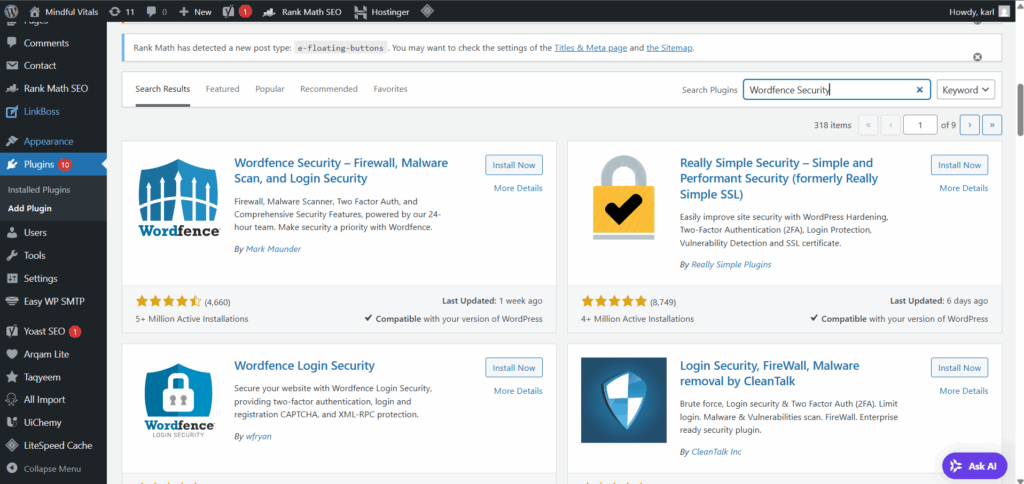This screenshot has height=484, width=1024.
Task: Open karl's user avatar
Action: tap(1004, 12)
